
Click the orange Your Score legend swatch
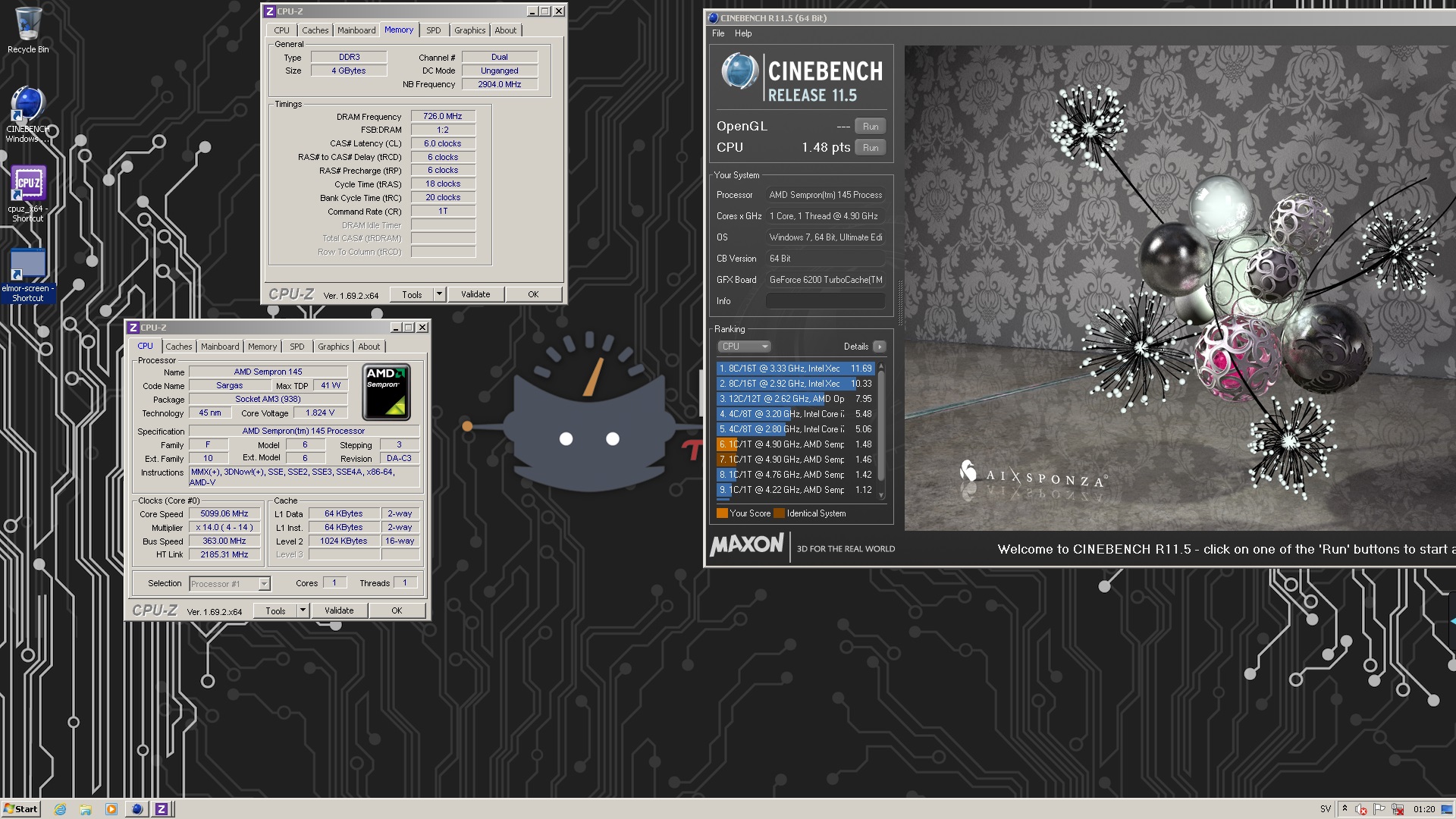coord(722,513)
